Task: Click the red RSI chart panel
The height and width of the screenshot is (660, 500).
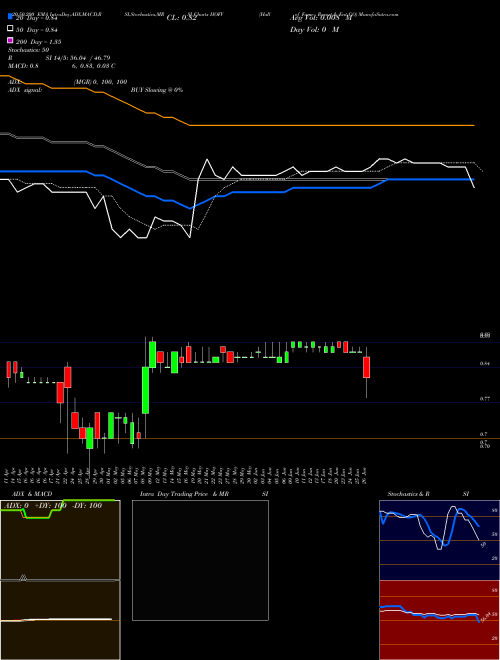Action: click(x=439, y=620)
